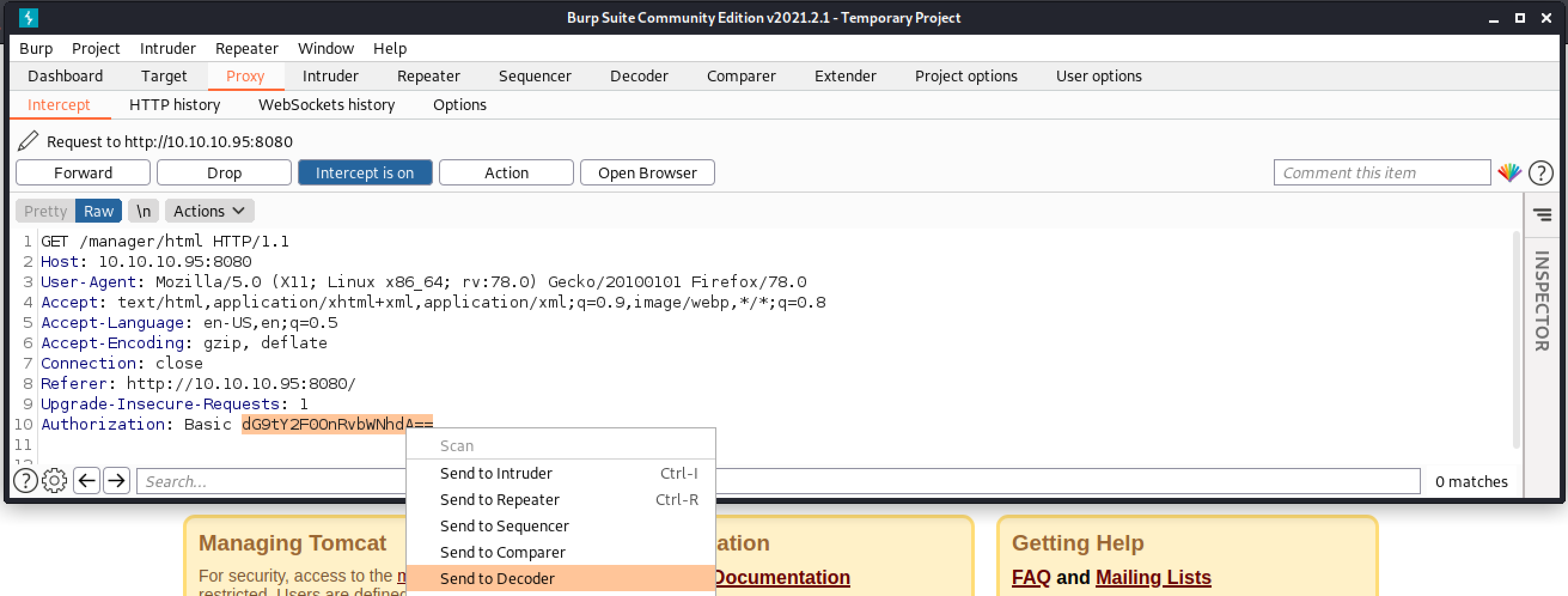Click the FAQ link on Tomcat page

click(x=1030, y=576)
